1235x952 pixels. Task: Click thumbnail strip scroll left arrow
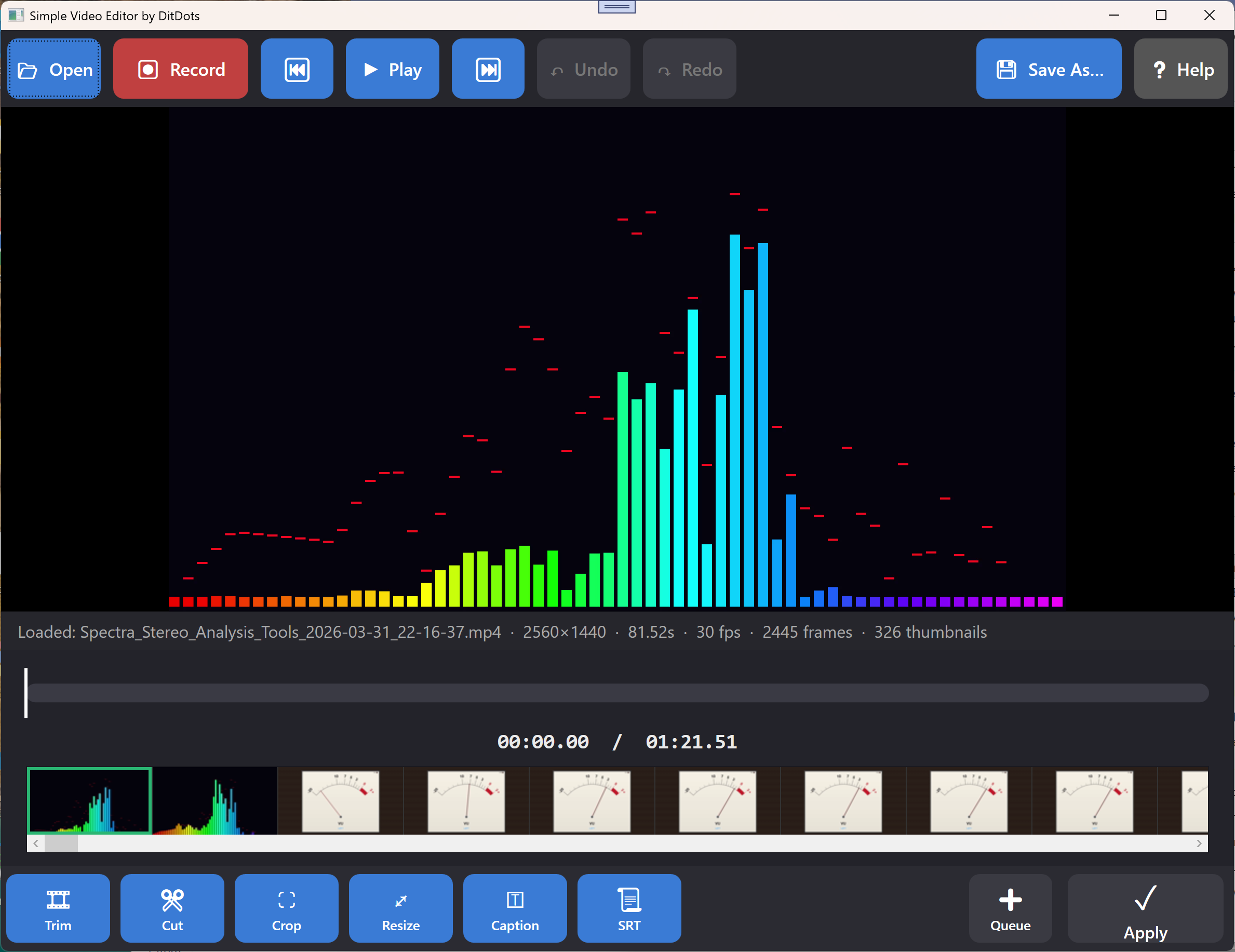pos(36,843)
